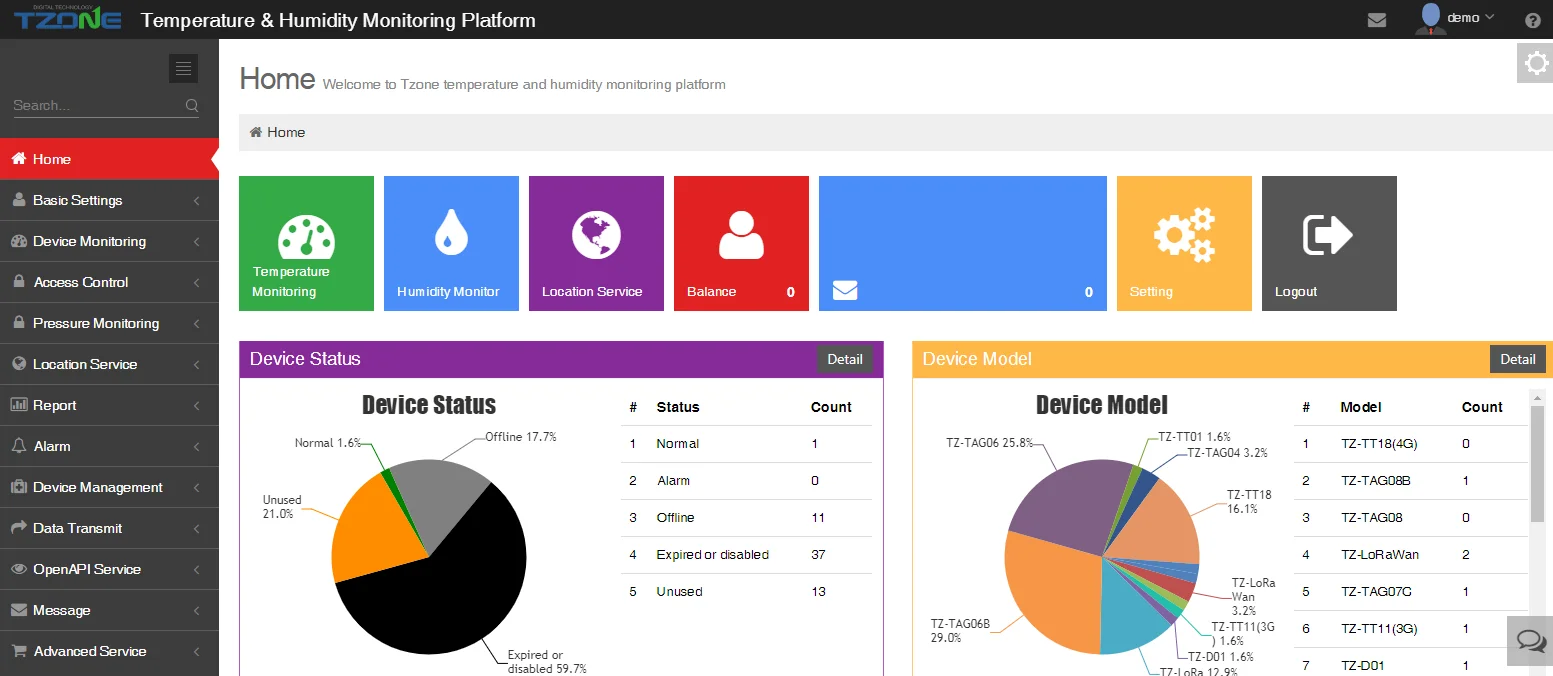Open Device Model Detail button

[1518, 359]
